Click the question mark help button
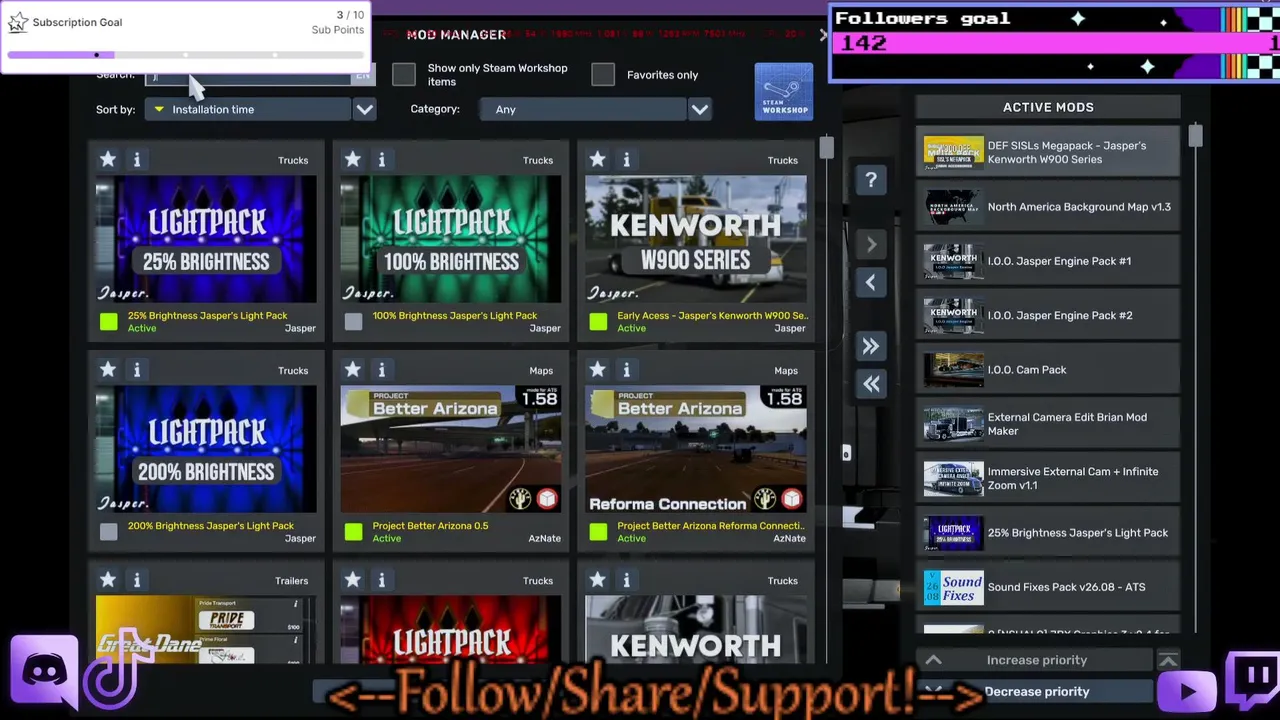 [x=871, y=180]
